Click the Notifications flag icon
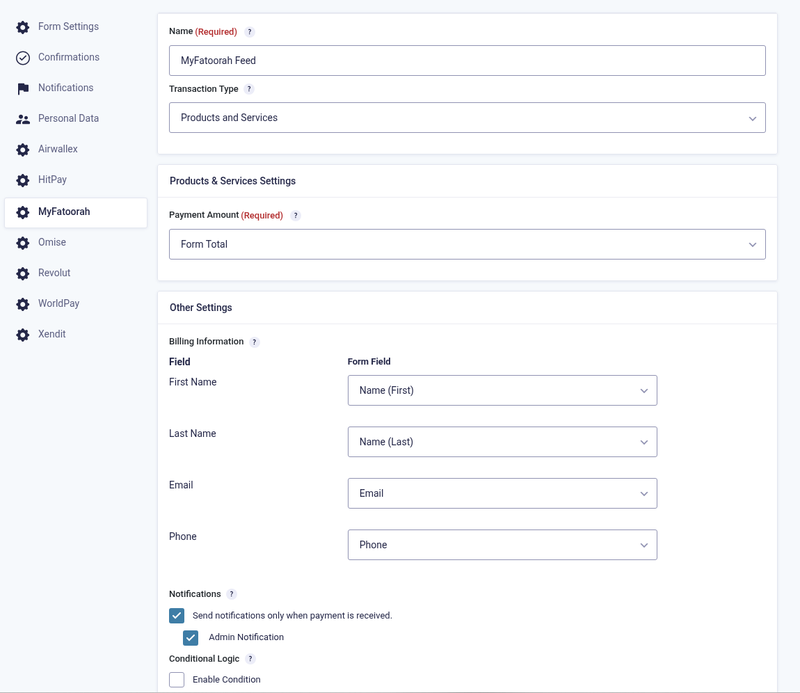Image resolution: width=800 pixels, height=693 pixels. [22, 88]
